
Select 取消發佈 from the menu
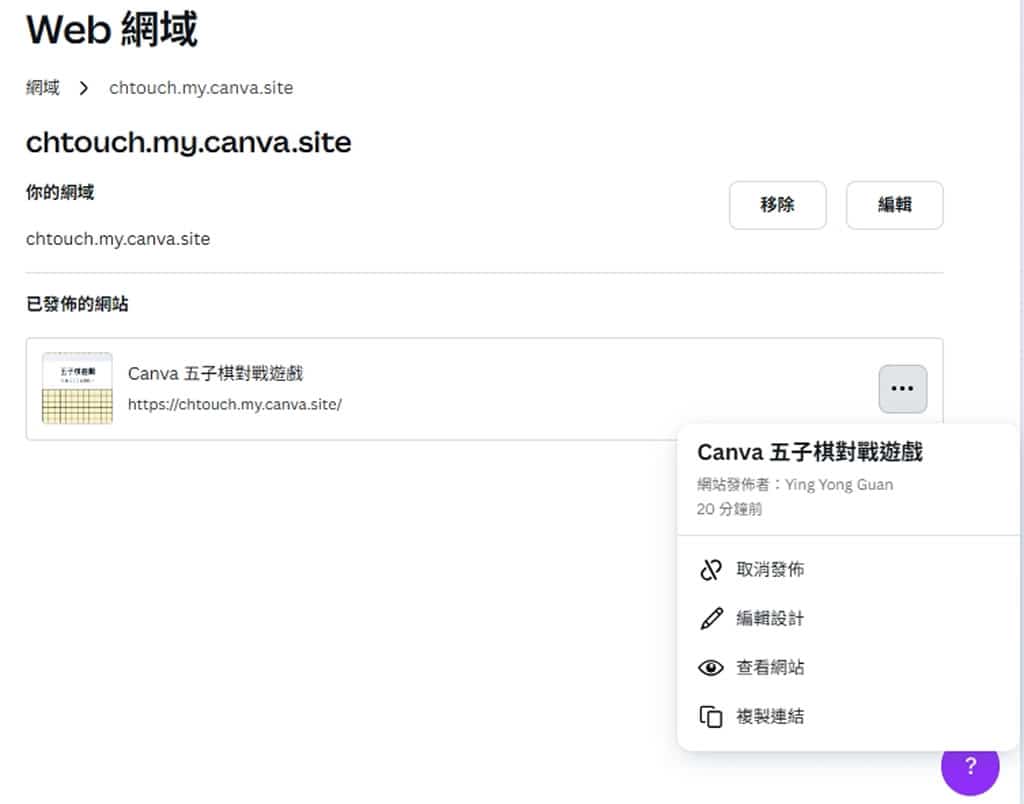848,570
